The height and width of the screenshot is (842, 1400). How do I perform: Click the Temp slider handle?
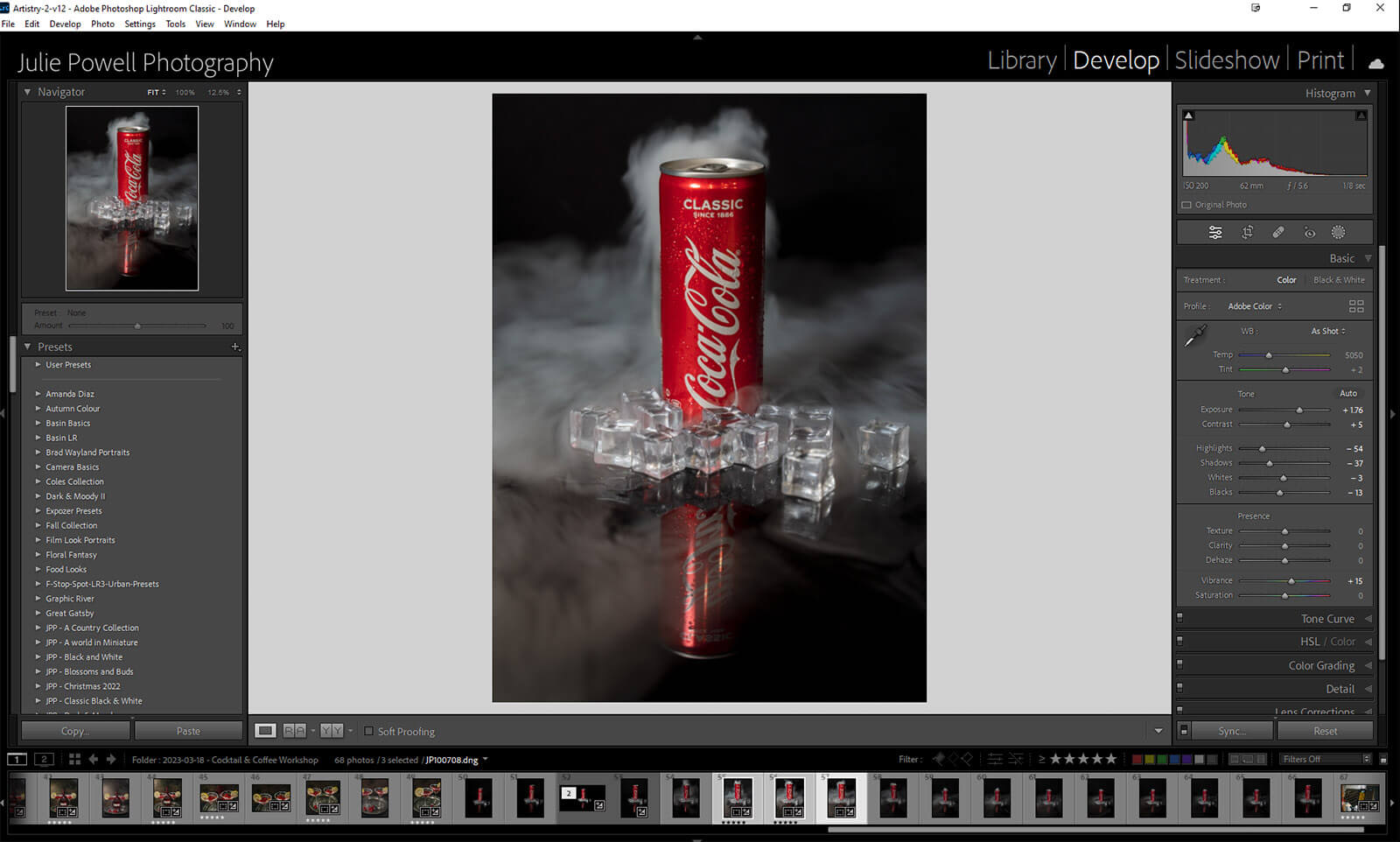(1269, 355)
